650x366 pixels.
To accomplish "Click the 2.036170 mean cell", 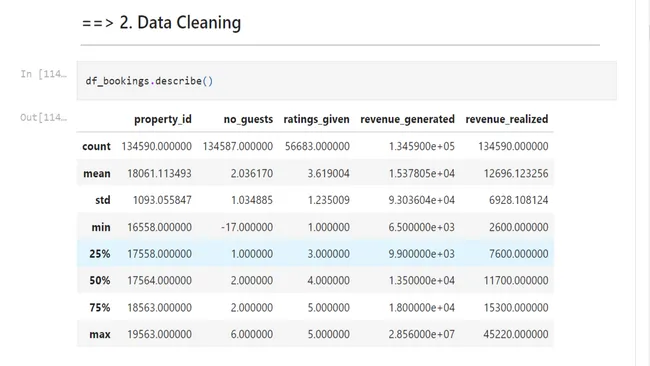I will coord(252,173).
